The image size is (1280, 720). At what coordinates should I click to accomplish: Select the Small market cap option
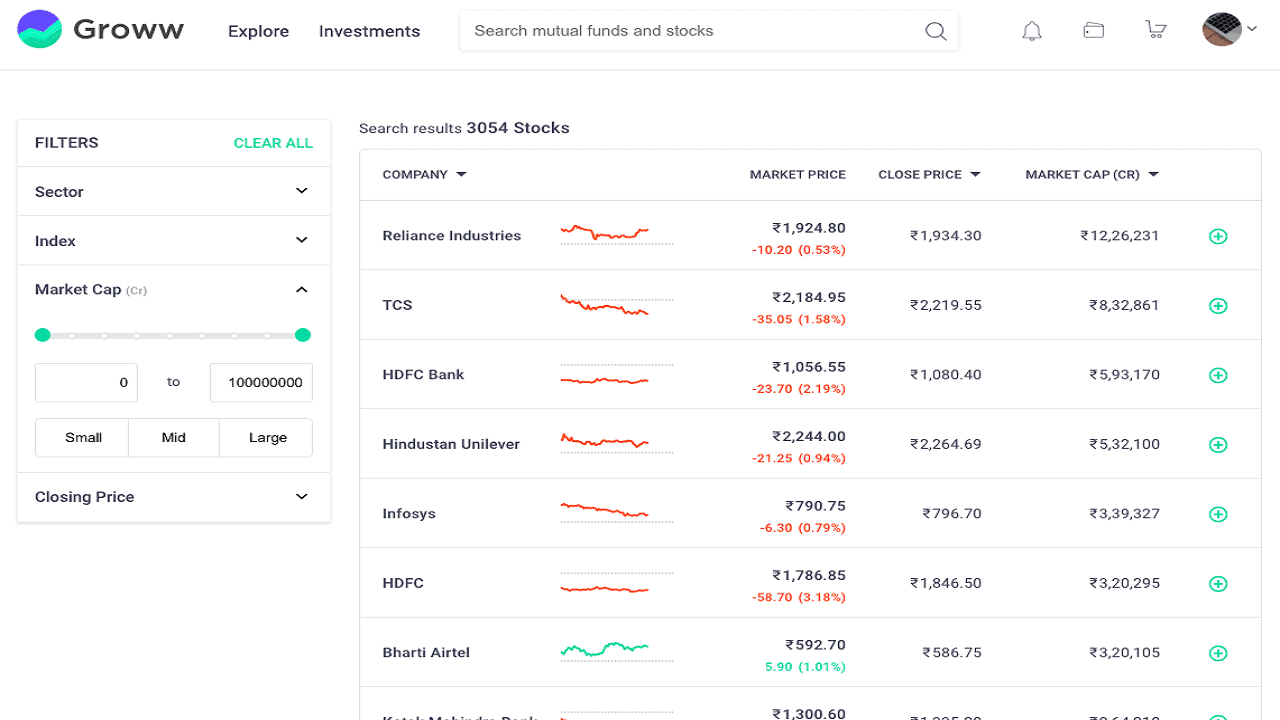click(83, 438)
